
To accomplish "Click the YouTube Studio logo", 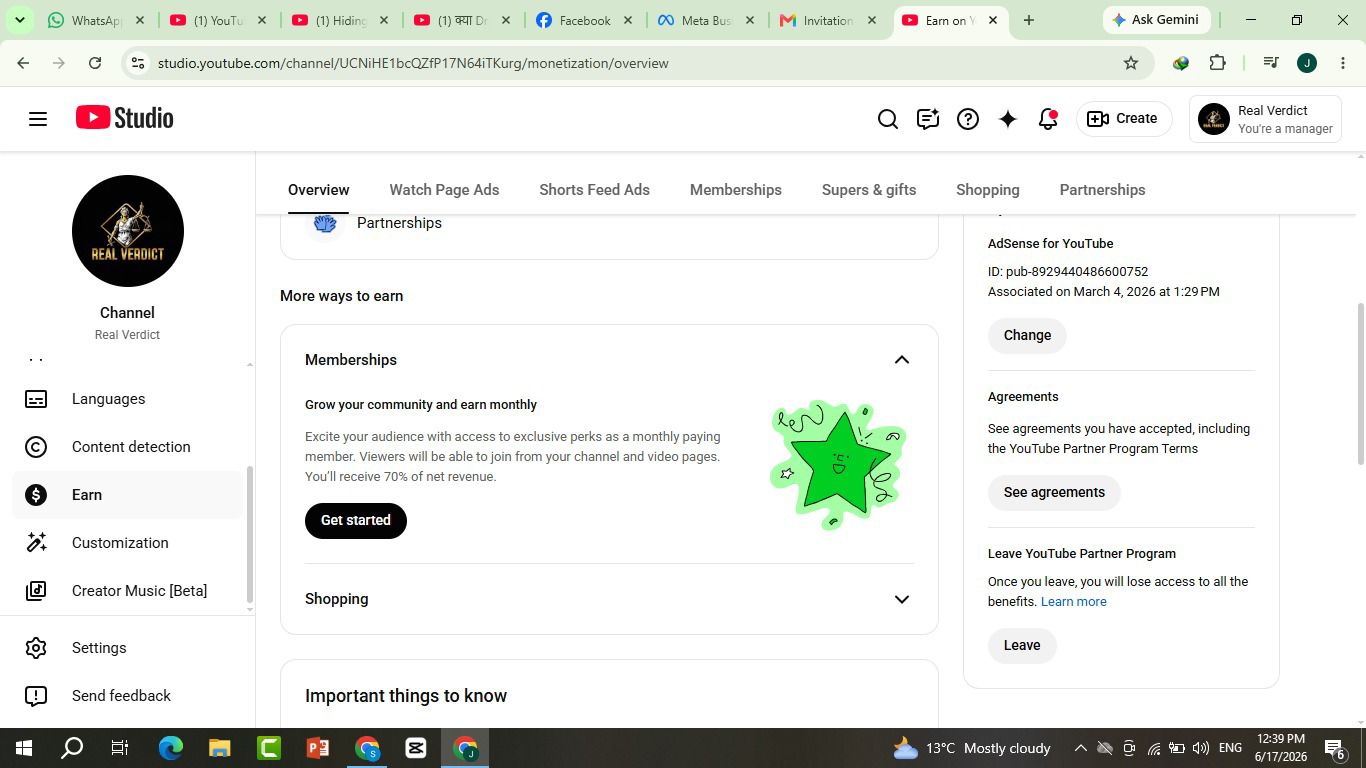I will 125,118.
